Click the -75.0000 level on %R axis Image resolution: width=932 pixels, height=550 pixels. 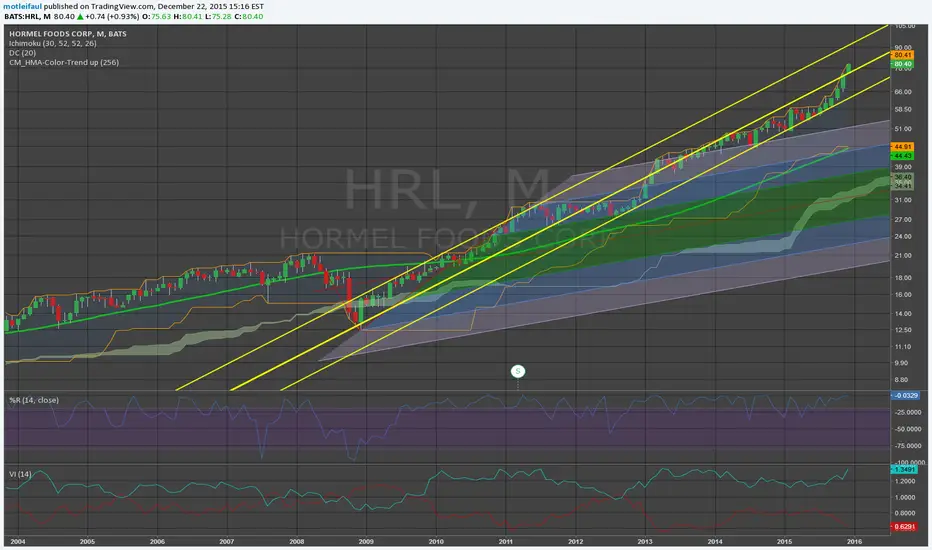(x=908, y=445)
